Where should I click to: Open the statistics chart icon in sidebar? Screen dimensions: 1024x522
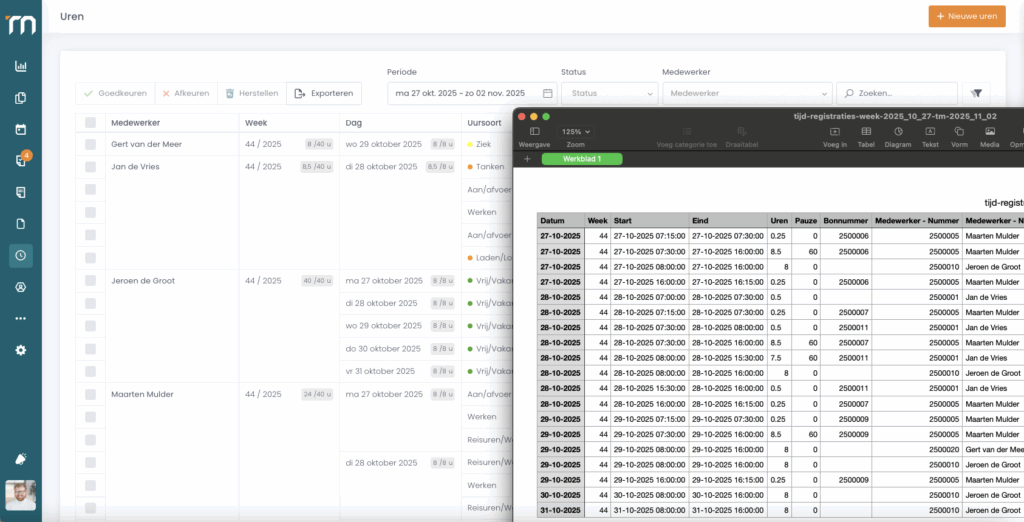[x=20, y=67]
